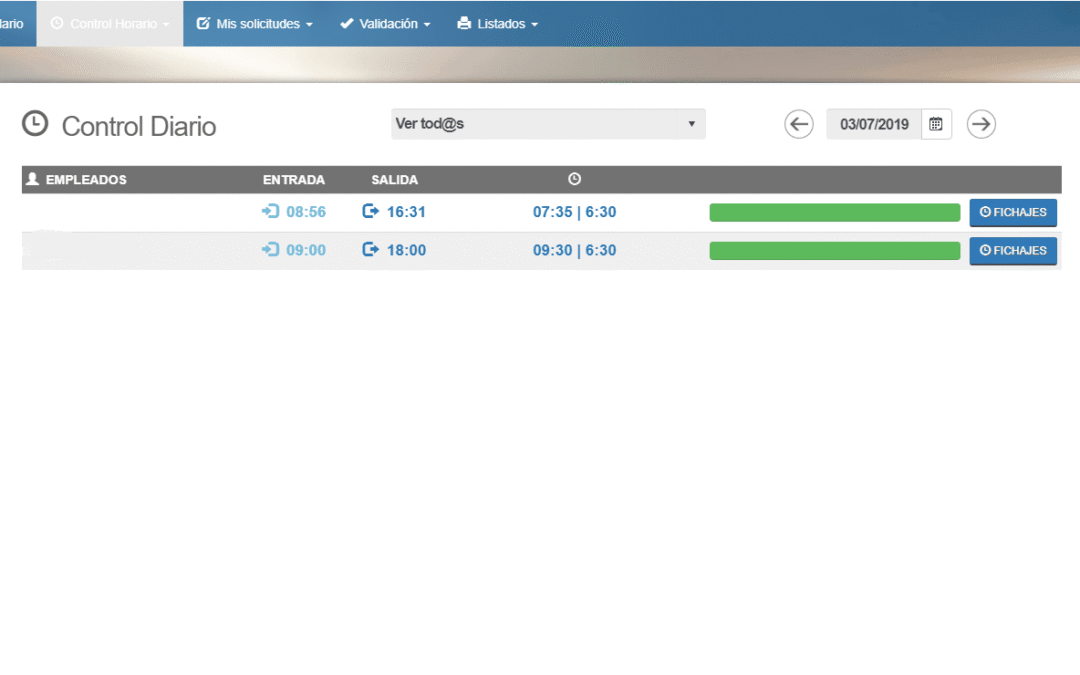Click entry icon next to 08:56
Screen dimensions: 1080x675
coord(270,211)
